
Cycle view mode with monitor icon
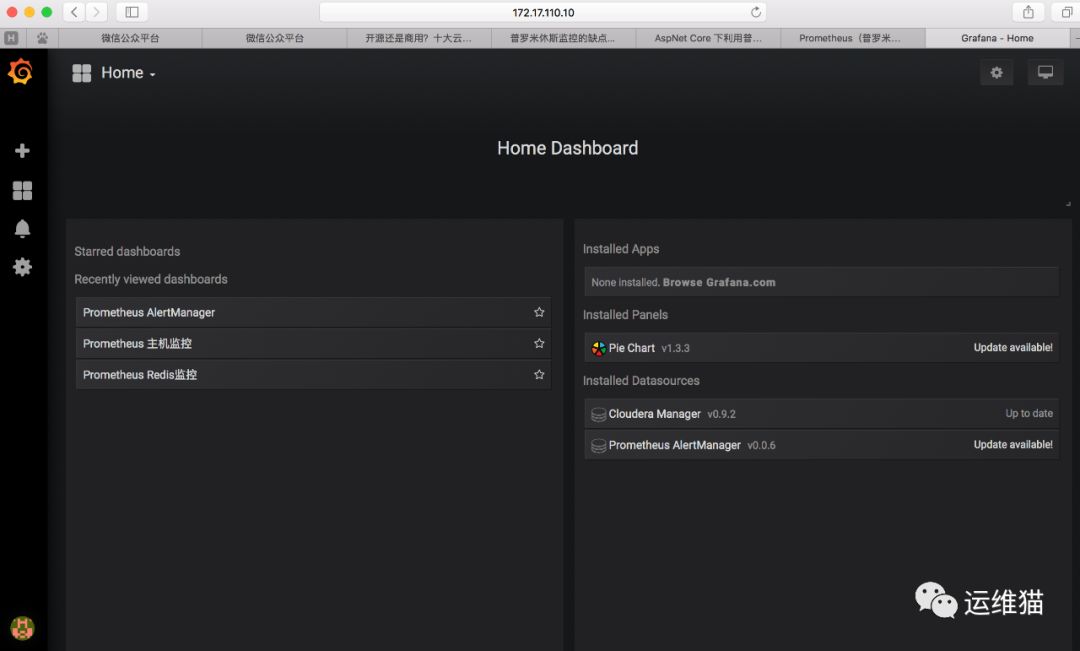[1045, 73]
